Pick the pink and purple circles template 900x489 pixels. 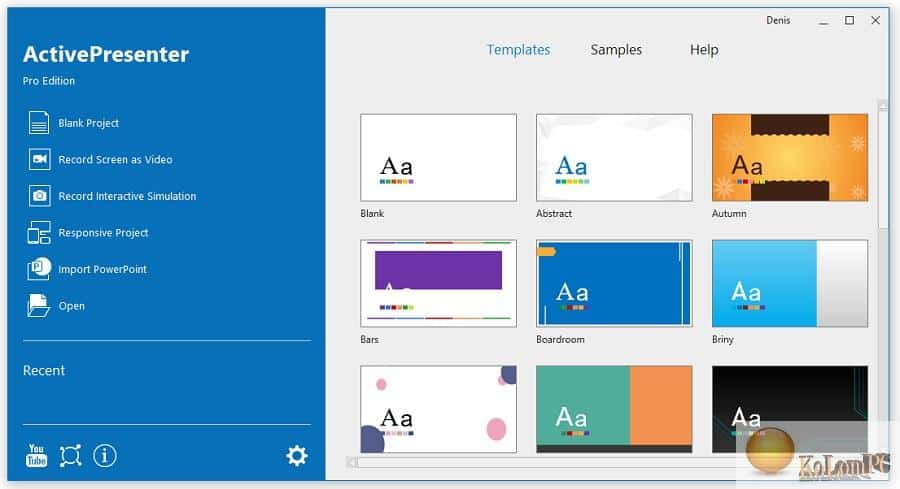[x=439, y=409]
